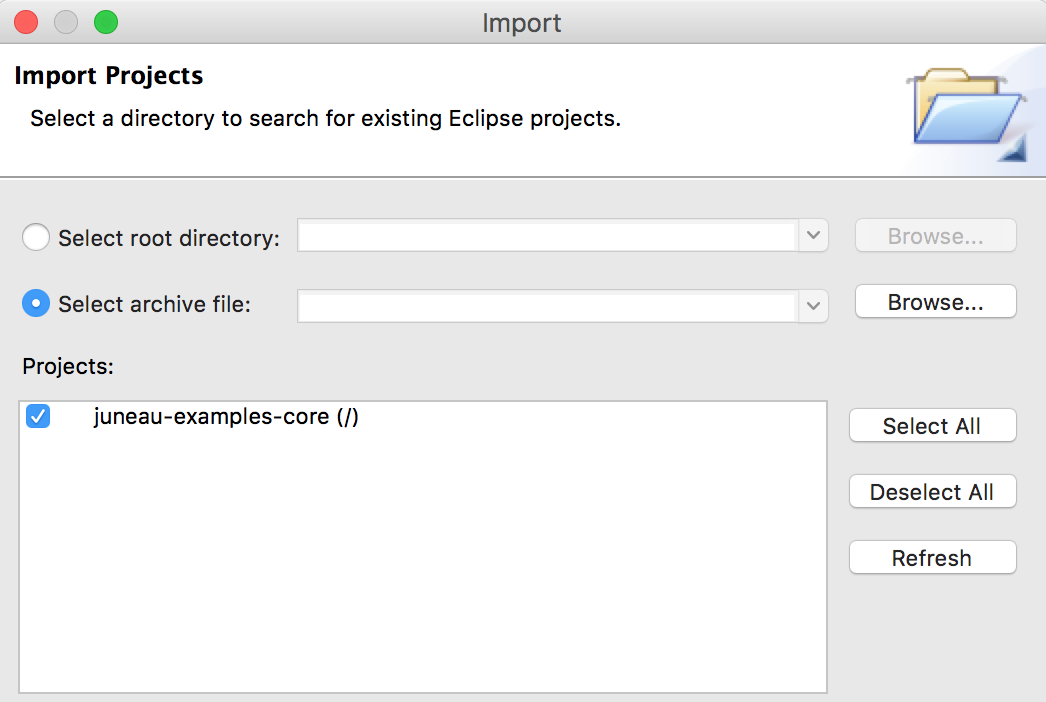
Task: Click the root directory path text field
Action: click(547, 237)
